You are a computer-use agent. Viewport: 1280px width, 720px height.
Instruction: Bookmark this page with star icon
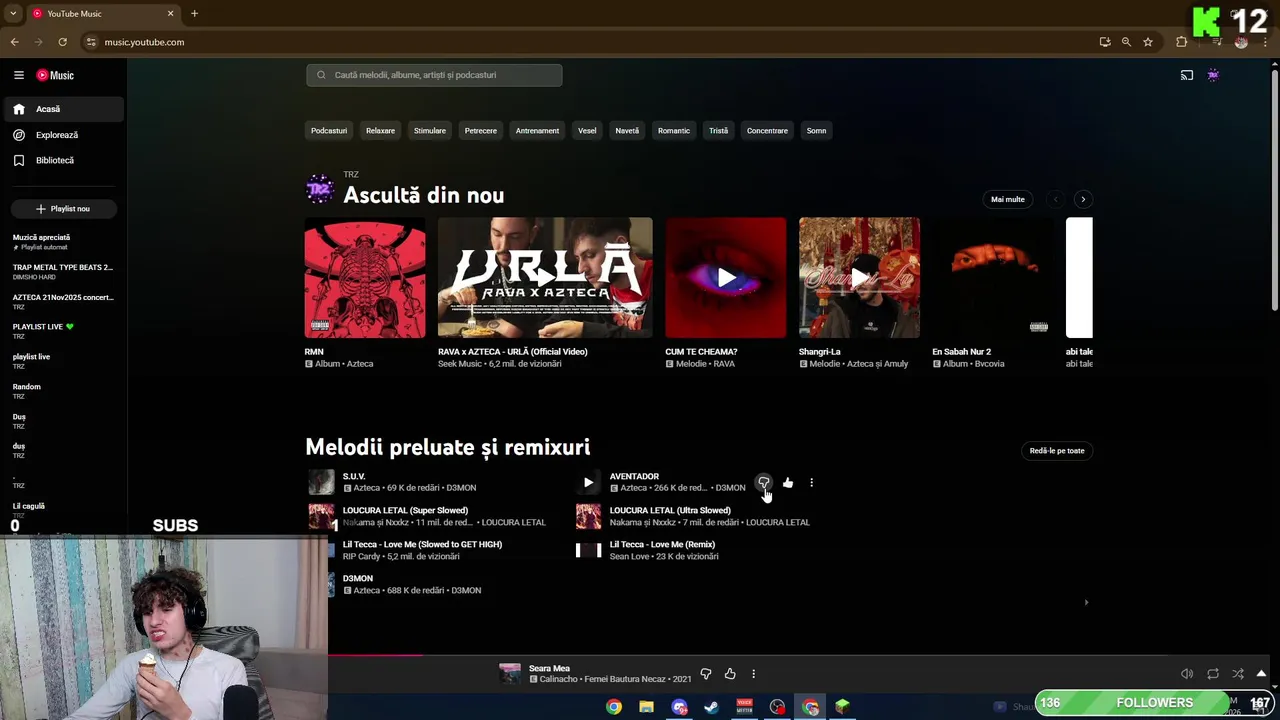1148,42
